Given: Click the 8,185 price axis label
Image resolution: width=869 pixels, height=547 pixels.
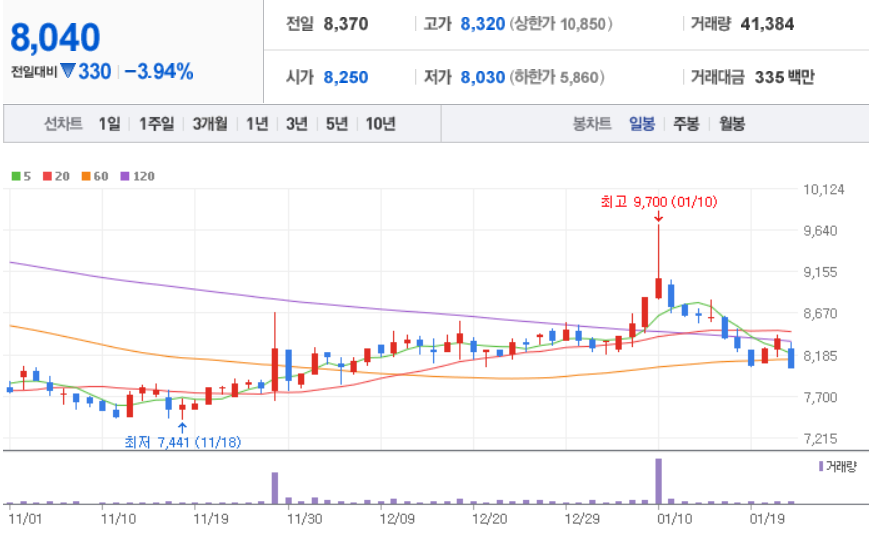Looking at the screenshot, I should click(821, 355).
